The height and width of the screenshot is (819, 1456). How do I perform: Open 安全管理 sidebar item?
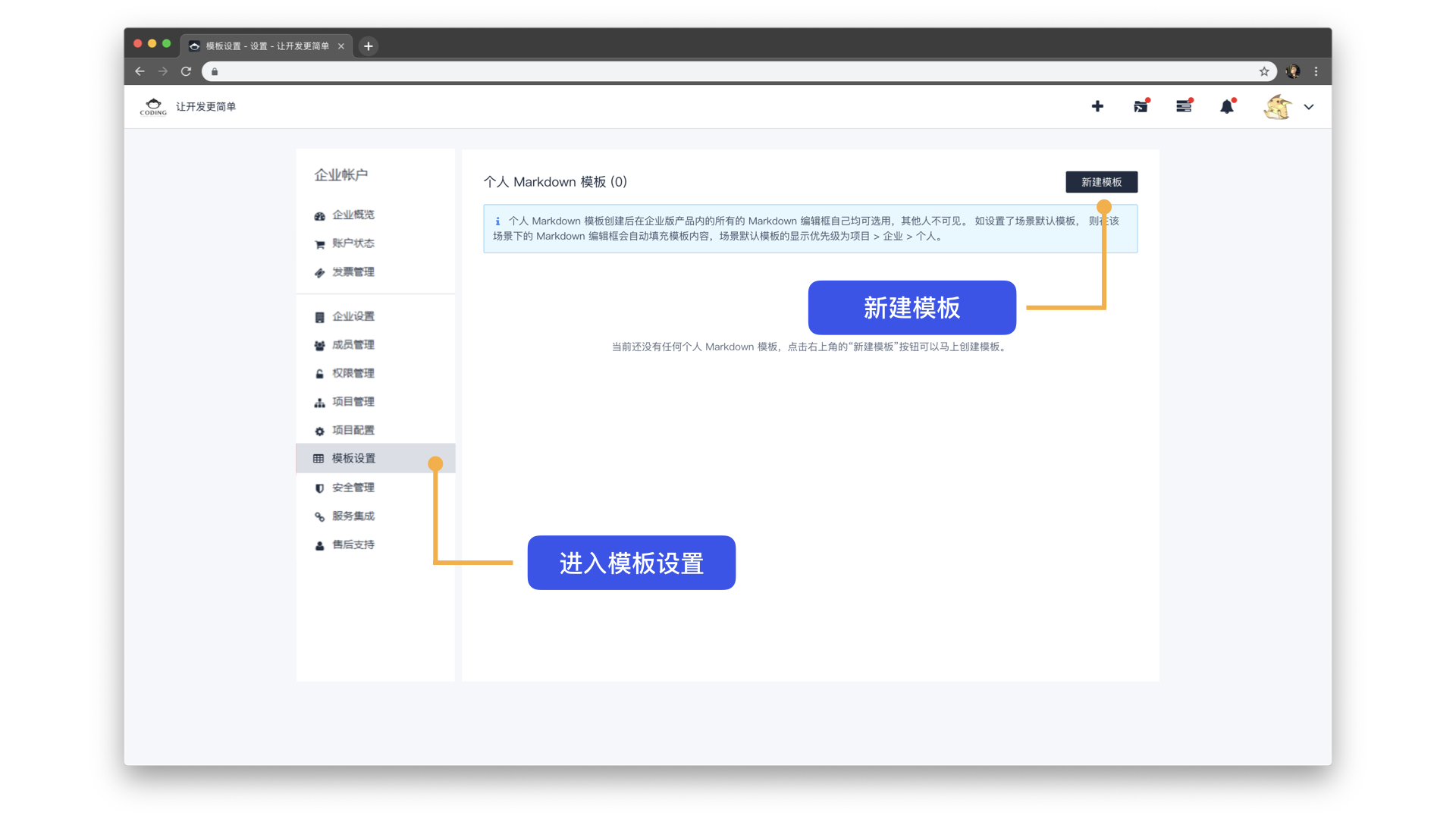coord(353,488)
